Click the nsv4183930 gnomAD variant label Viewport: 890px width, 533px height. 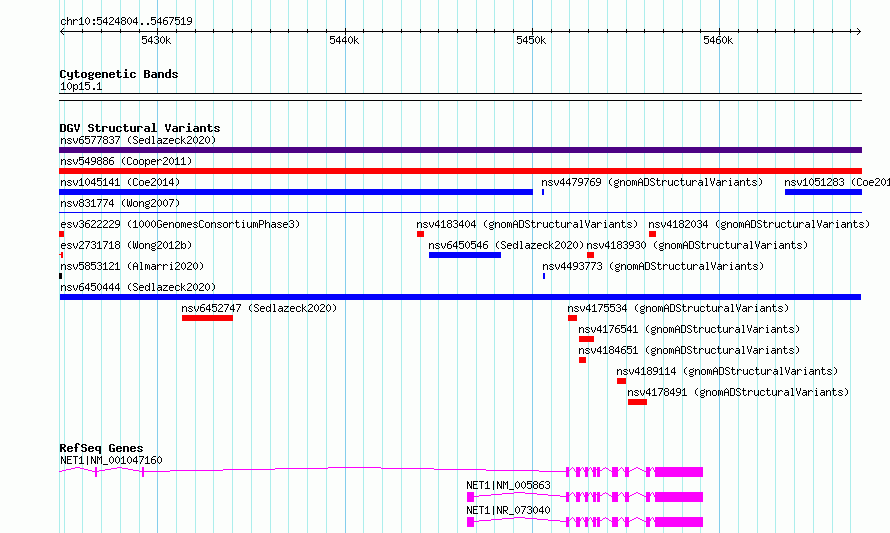point(697,245)
